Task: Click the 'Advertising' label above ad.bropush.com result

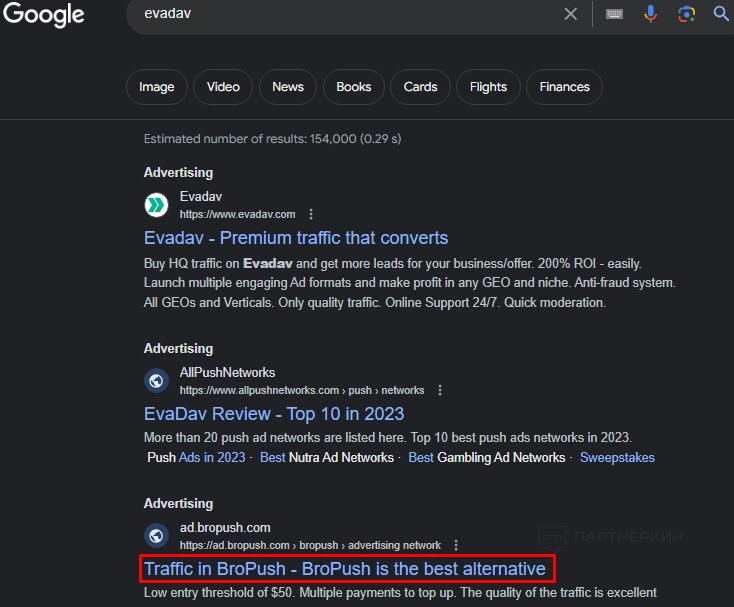Action: tap(178, 504)
